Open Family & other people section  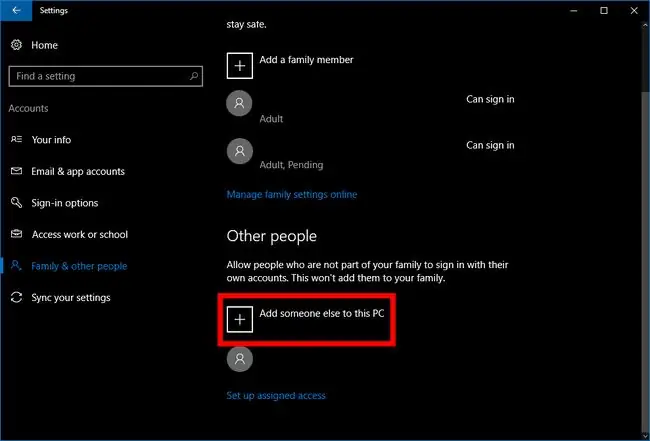coord(79,266)
